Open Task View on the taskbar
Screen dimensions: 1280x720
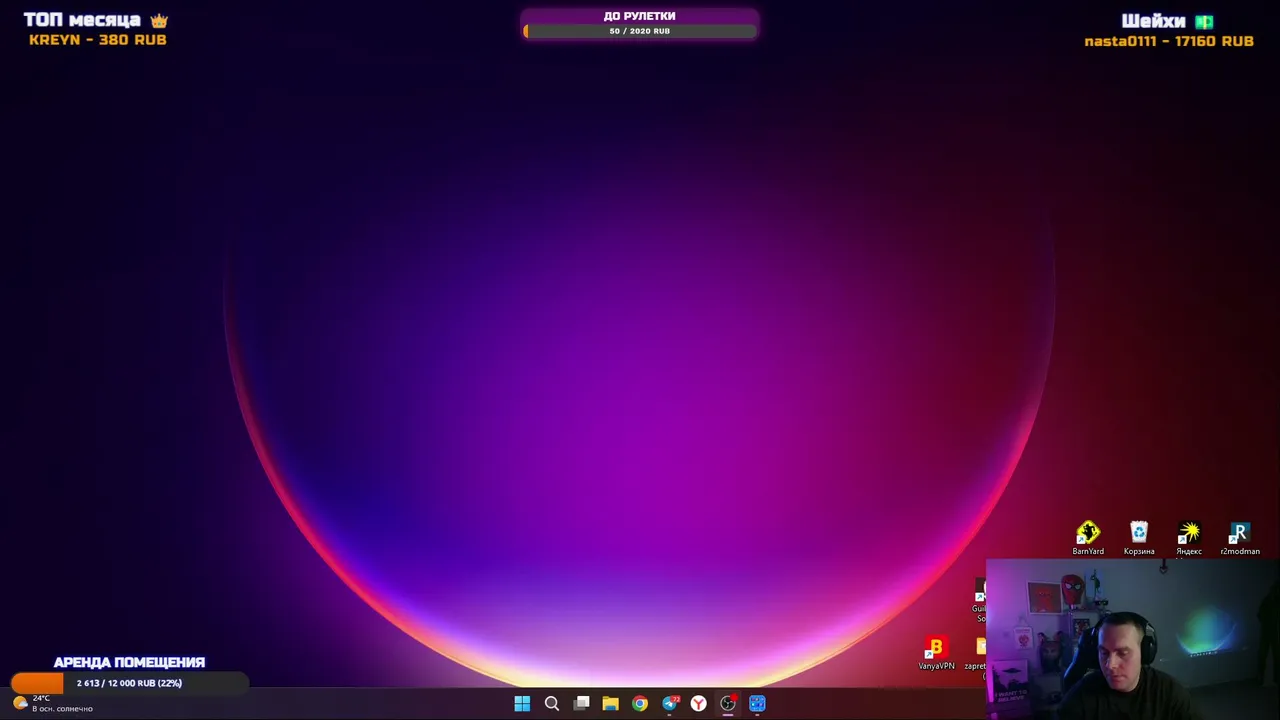click(581, 704)
